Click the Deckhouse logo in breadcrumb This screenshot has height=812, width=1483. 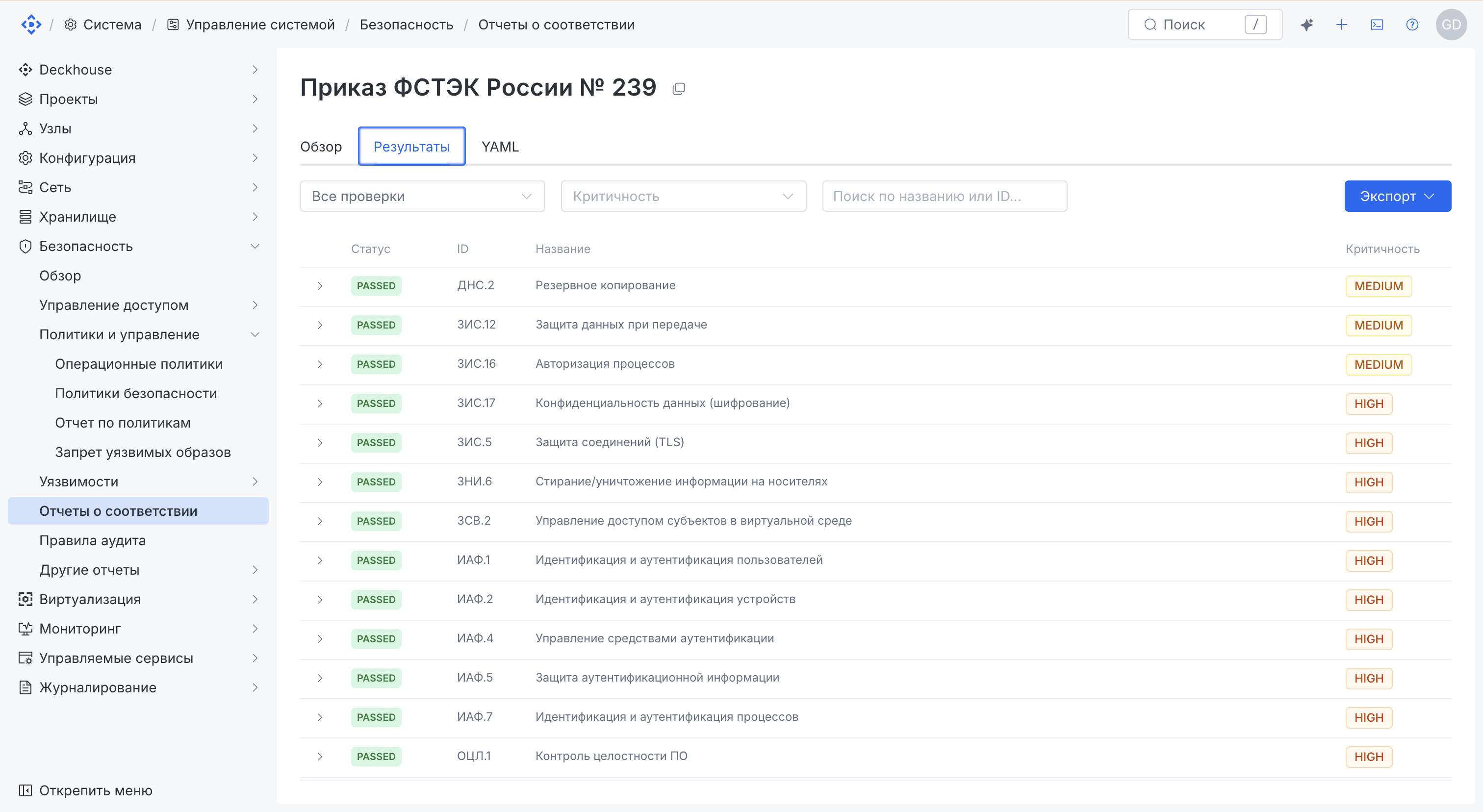30,25
